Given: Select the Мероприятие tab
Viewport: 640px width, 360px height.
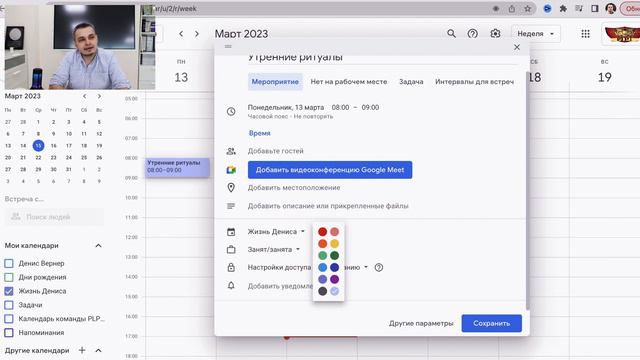Looking at the screenshot, I should point(275,82).
